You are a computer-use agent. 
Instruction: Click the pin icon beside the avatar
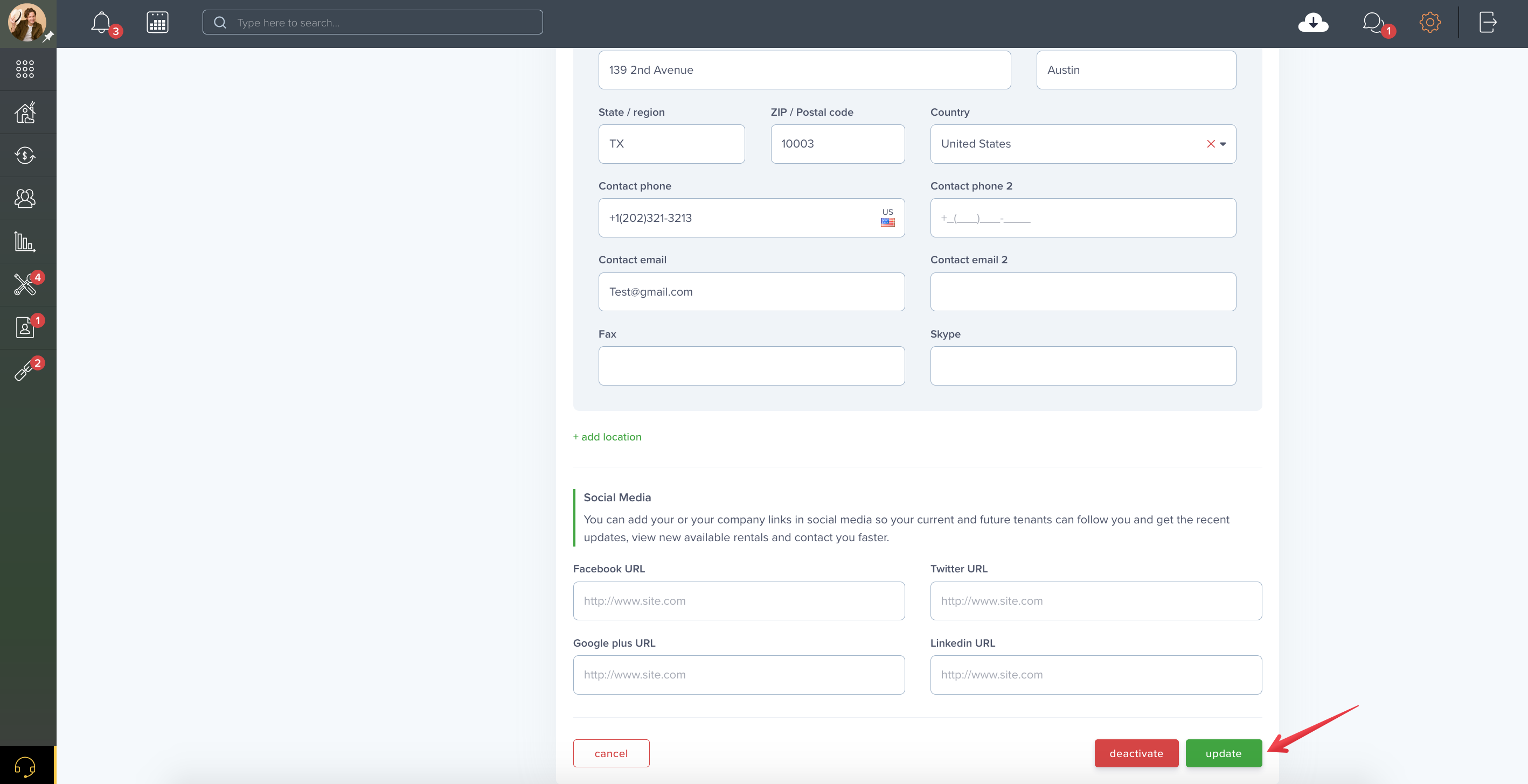[48, 37]
